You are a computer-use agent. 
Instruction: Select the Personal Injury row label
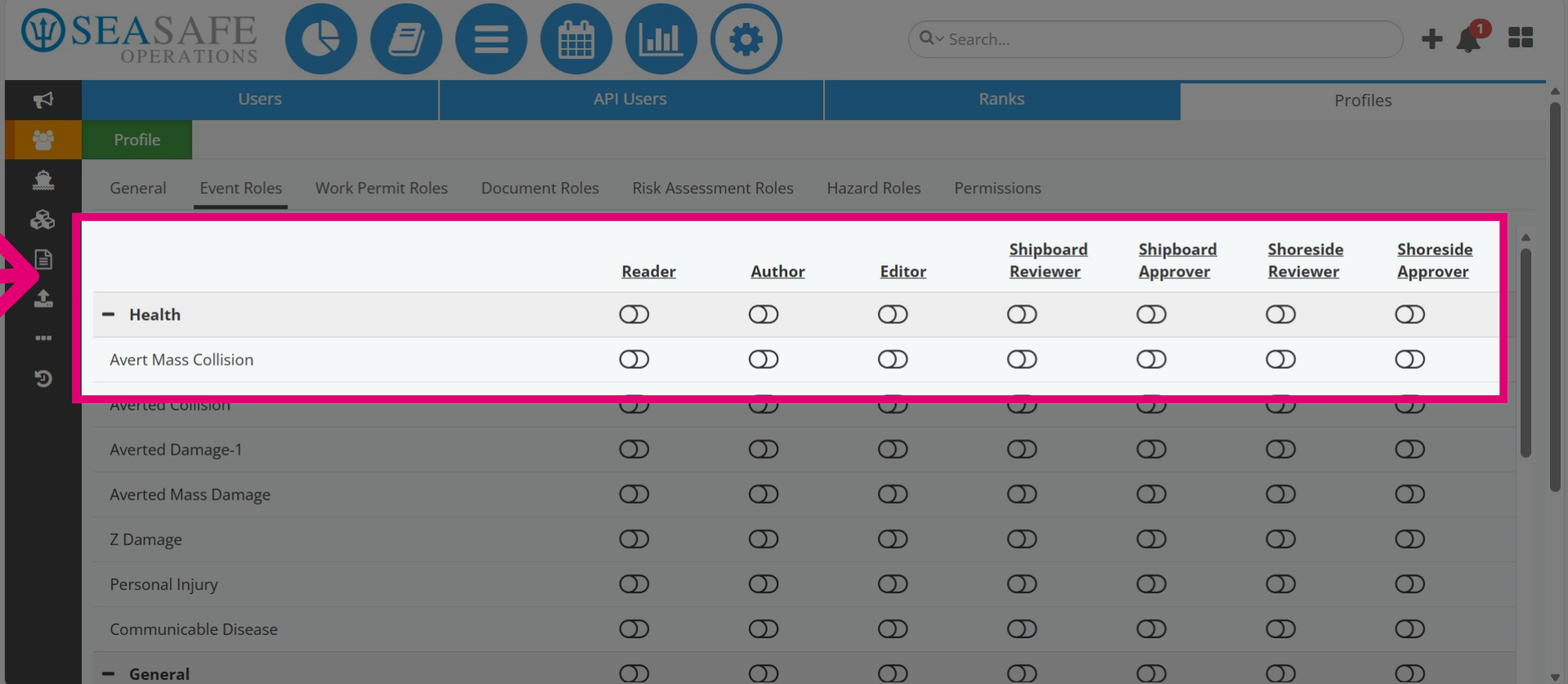point(163,584)
